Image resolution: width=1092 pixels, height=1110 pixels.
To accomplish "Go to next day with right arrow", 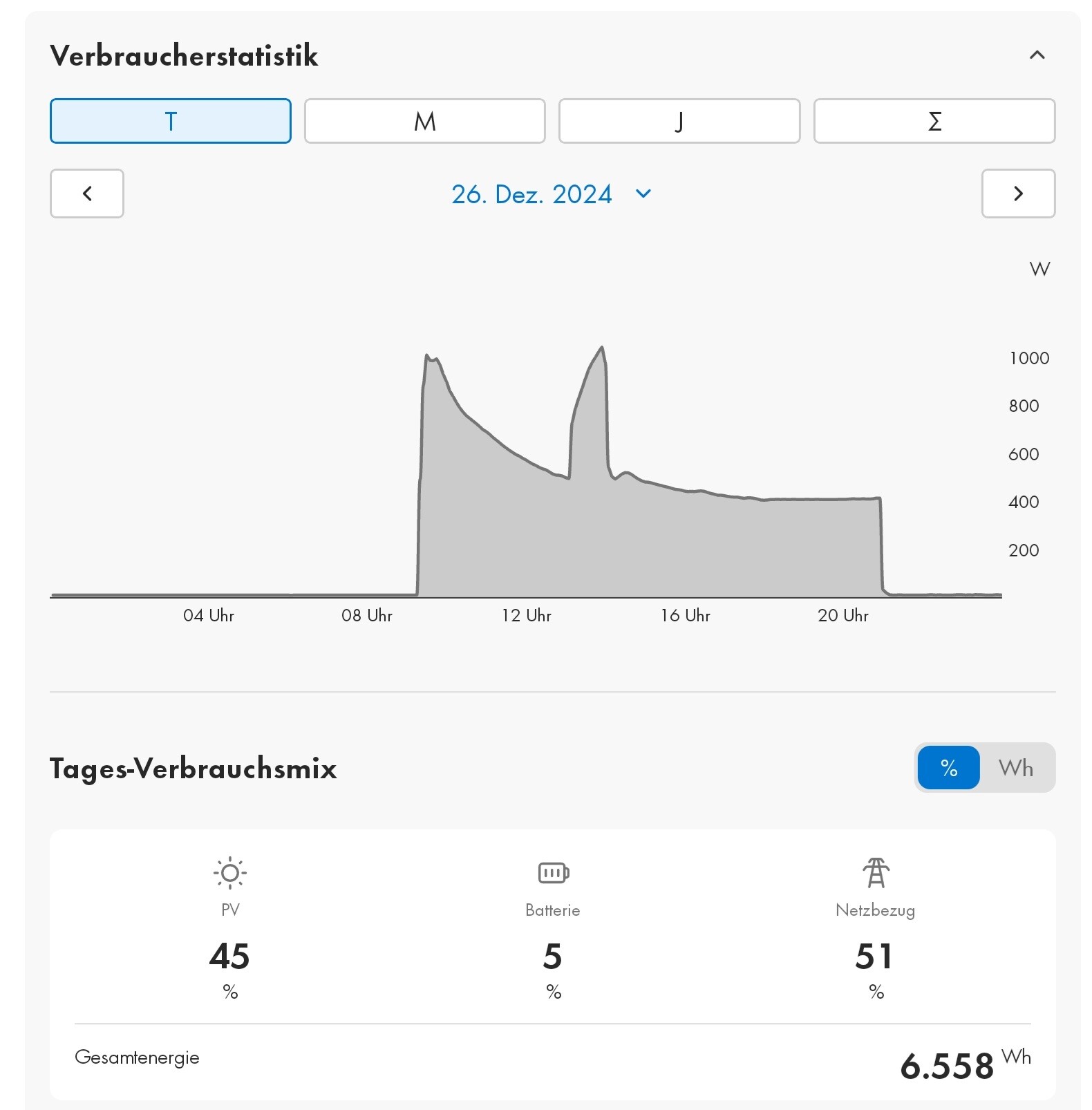I will tap(1018, 194).
